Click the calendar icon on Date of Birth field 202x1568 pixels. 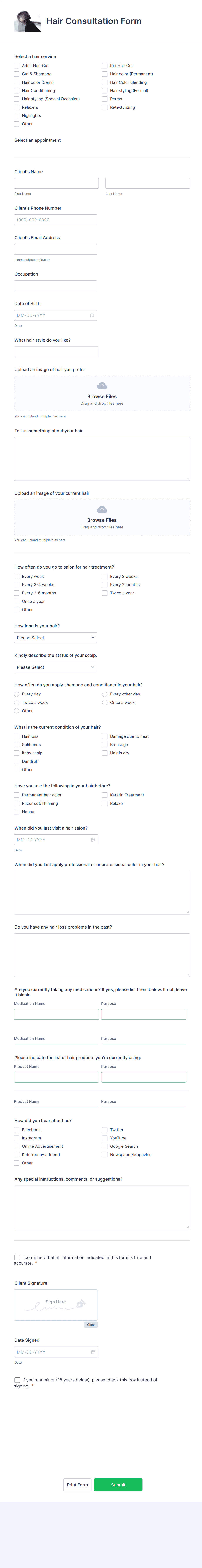tap(92, 315)
